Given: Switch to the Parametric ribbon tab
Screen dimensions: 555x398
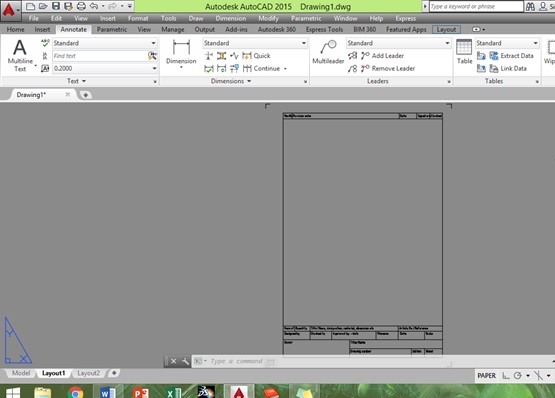Looking at the screenshot, I should pyautogui.click(x=111, y=29).
